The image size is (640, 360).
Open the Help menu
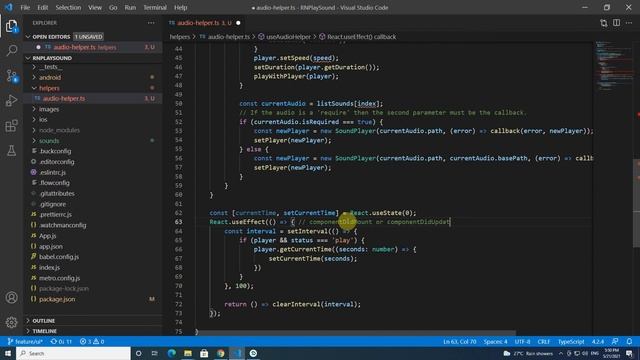(x=180, y=7)
